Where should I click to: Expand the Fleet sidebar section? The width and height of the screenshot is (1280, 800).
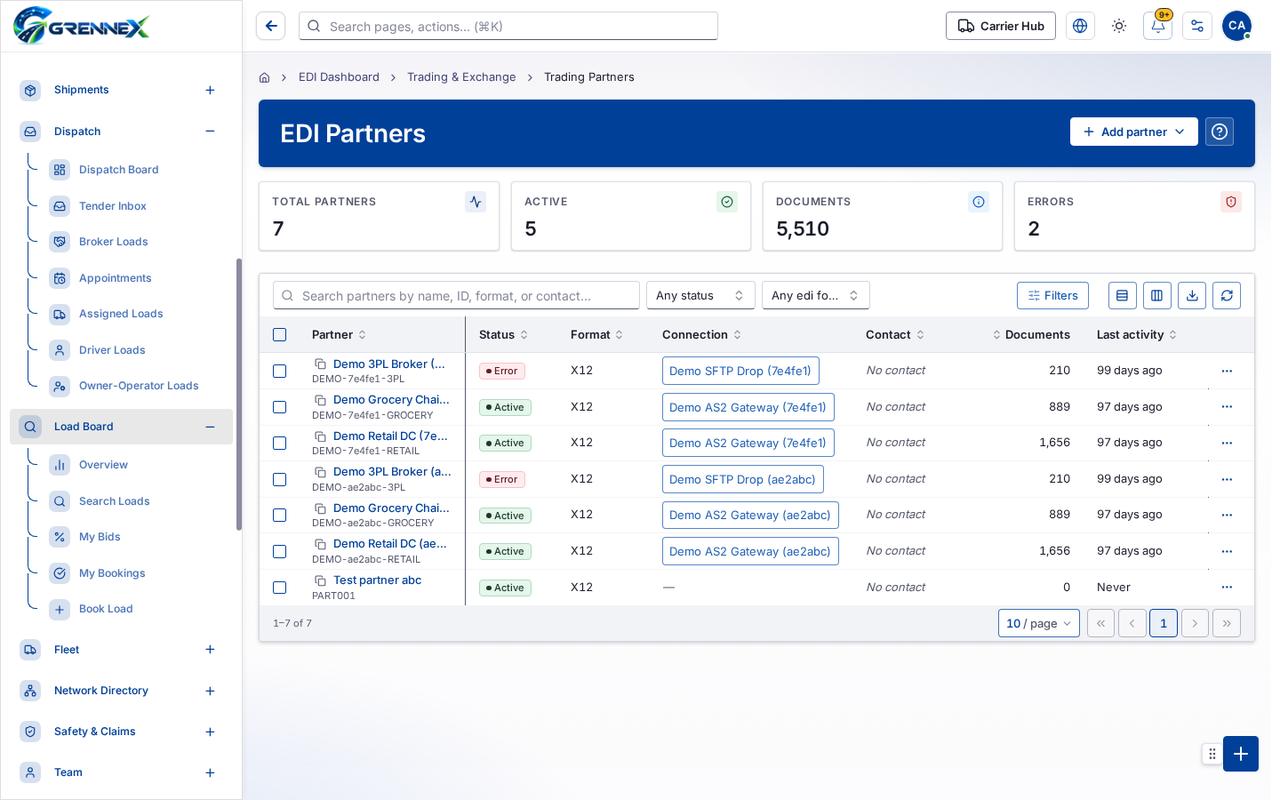coord(210,650)
